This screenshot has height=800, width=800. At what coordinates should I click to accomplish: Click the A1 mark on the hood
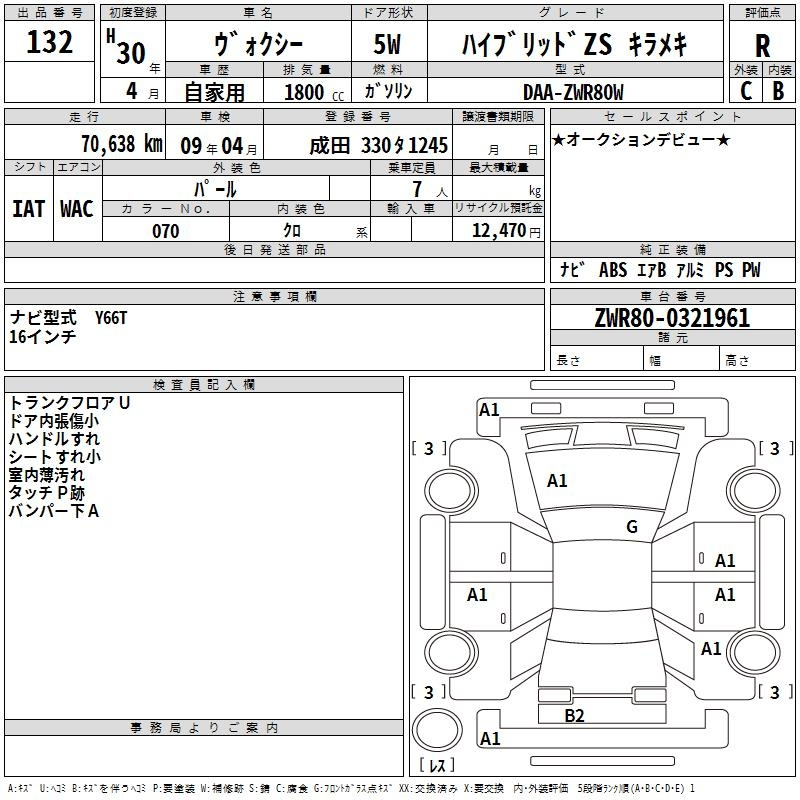pos(557,481)
